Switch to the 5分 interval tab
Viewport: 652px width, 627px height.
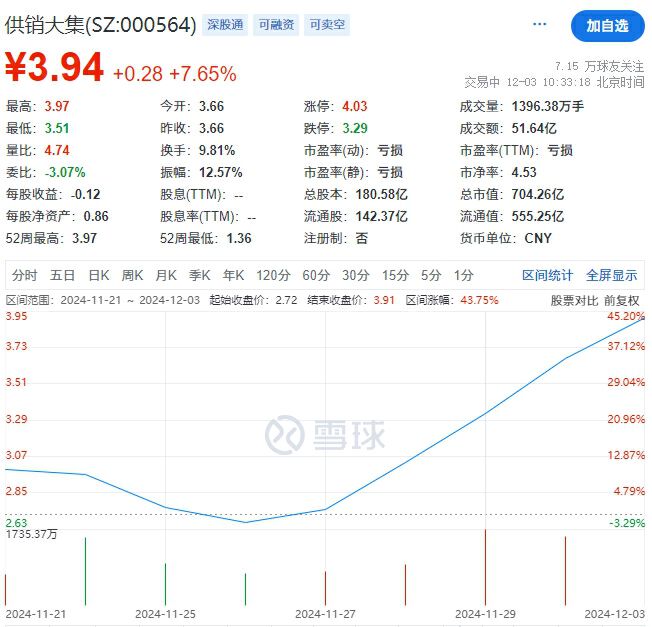tap(431, 275)
